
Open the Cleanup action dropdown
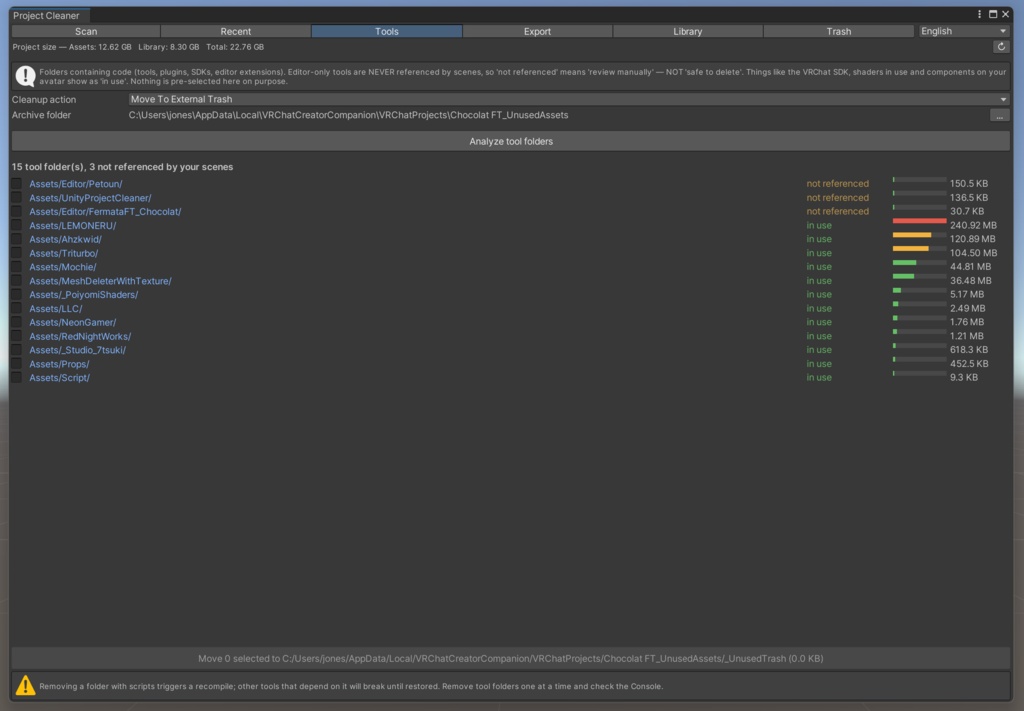(x=569, y=99)
